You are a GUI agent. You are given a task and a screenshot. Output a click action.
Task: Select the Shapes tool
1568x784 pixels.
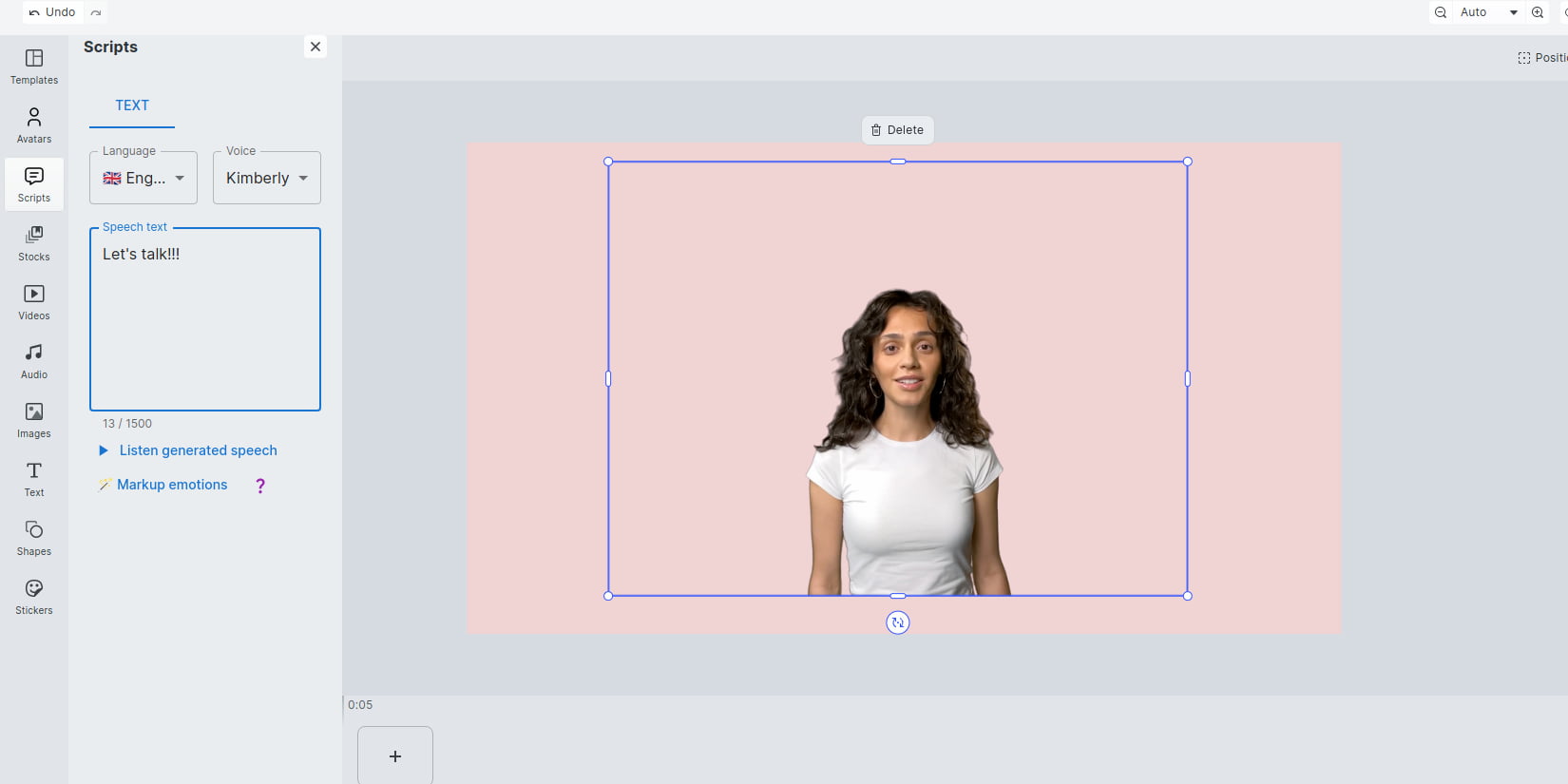point(34,538)
